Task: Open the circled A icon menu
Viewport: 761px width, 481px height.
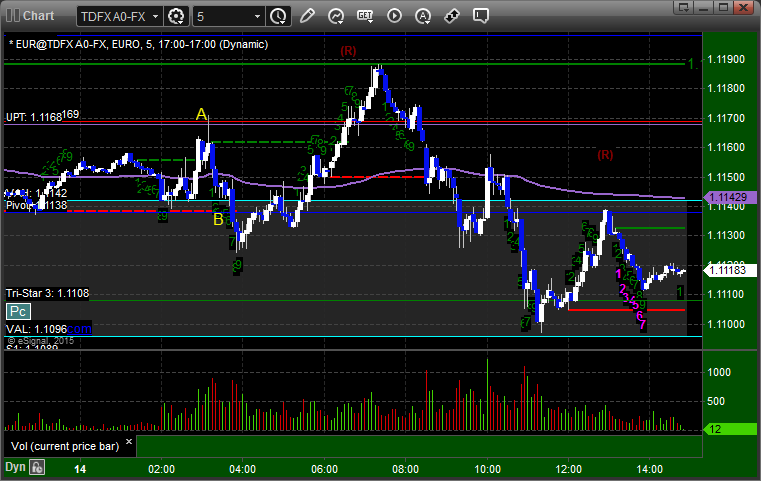Action: click(423, 16)
